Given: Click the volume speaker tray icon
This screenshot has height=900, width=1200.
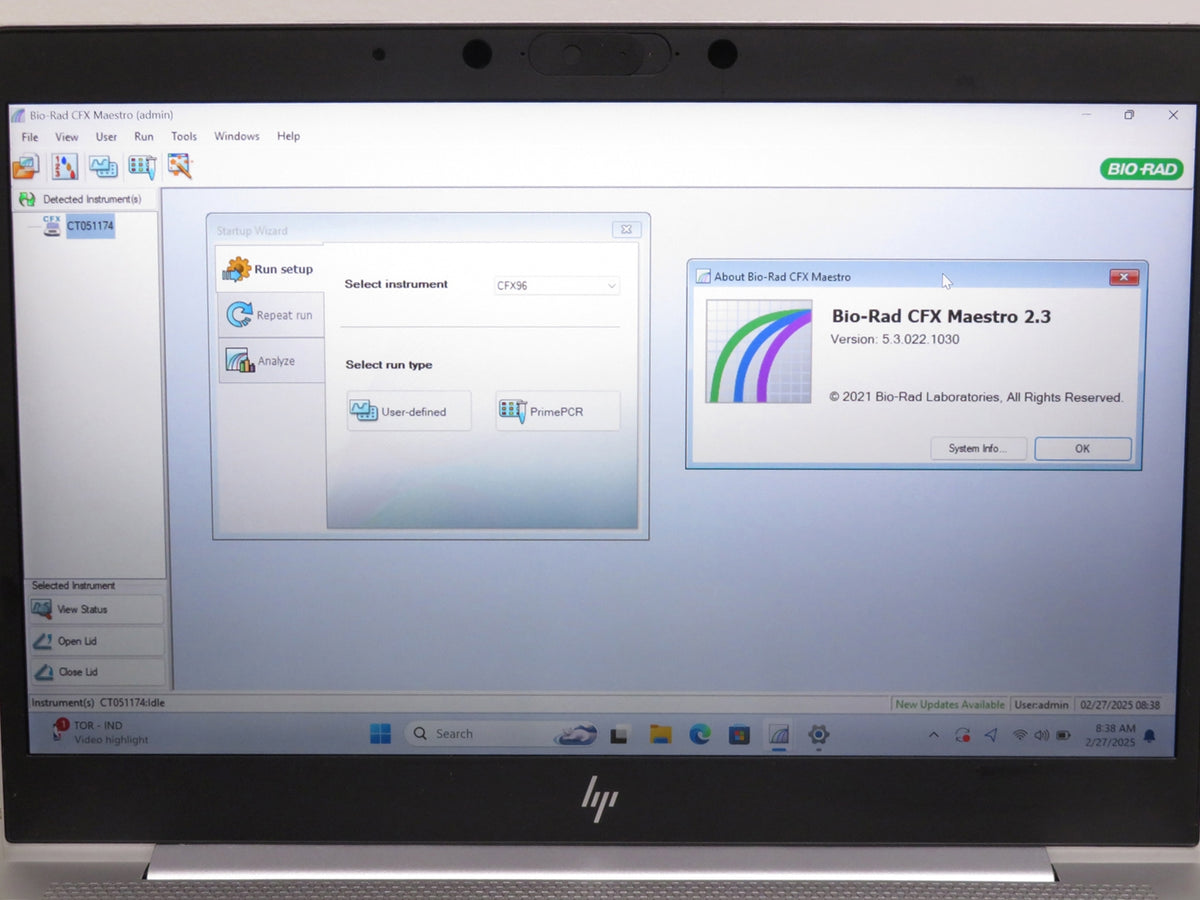Looking at the screenshot, I should (x=1041, y=735).
